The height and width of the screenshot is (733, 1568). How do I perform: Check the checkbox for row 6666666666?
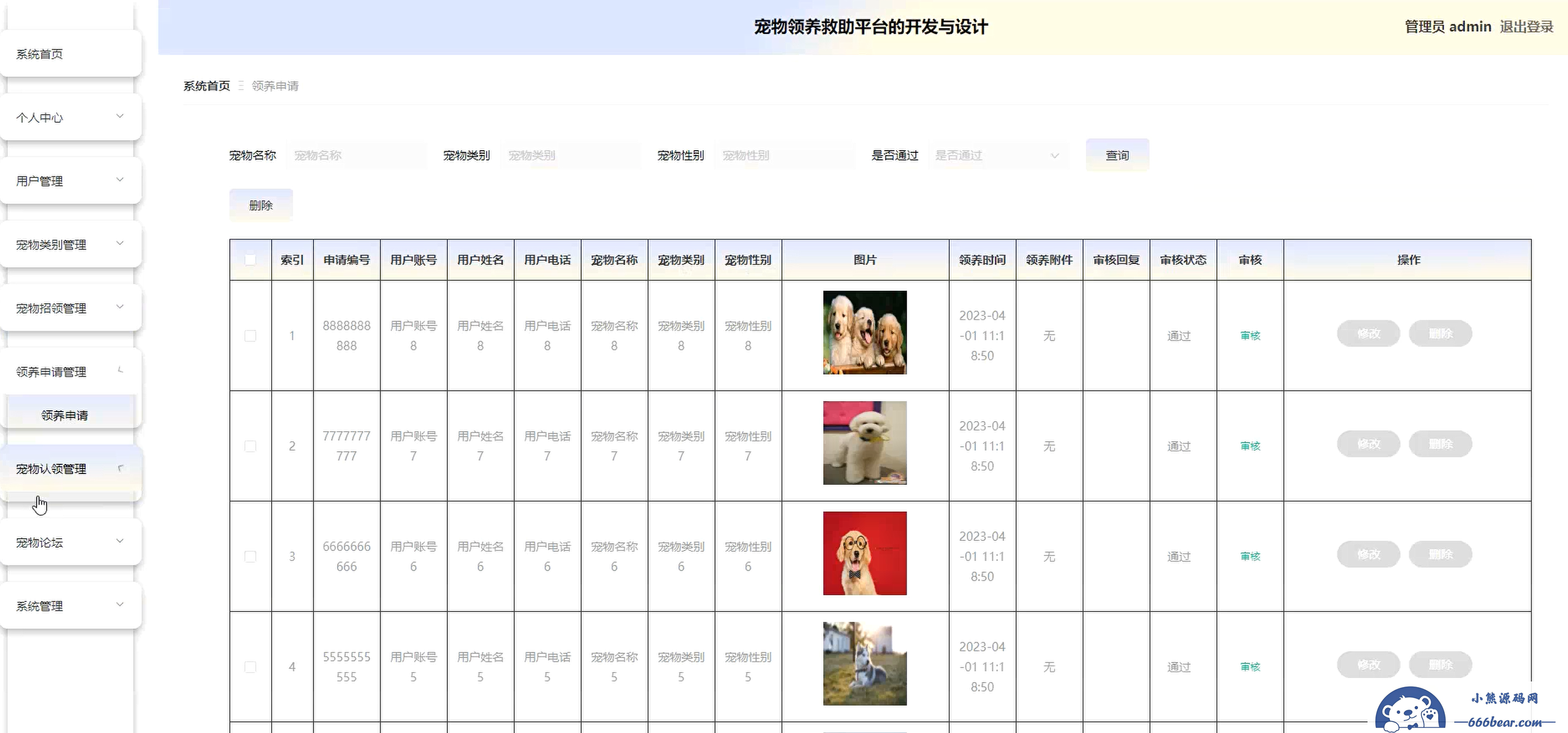[250, 557]
